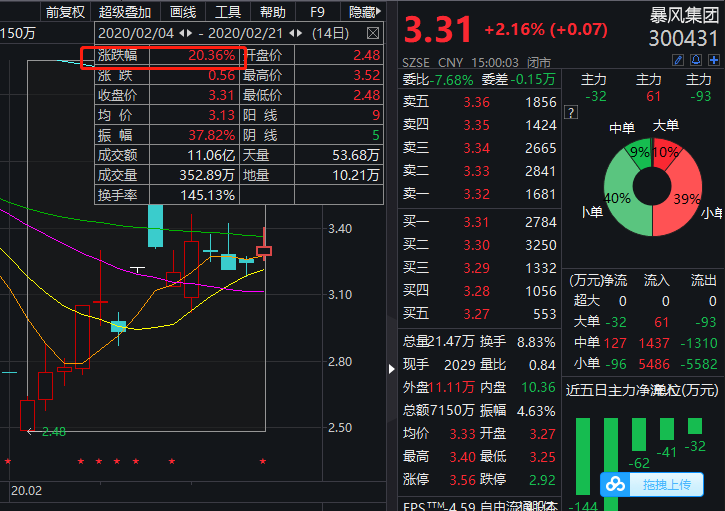Step end date 2020/02/21 forward

click(x=299, y=33)
